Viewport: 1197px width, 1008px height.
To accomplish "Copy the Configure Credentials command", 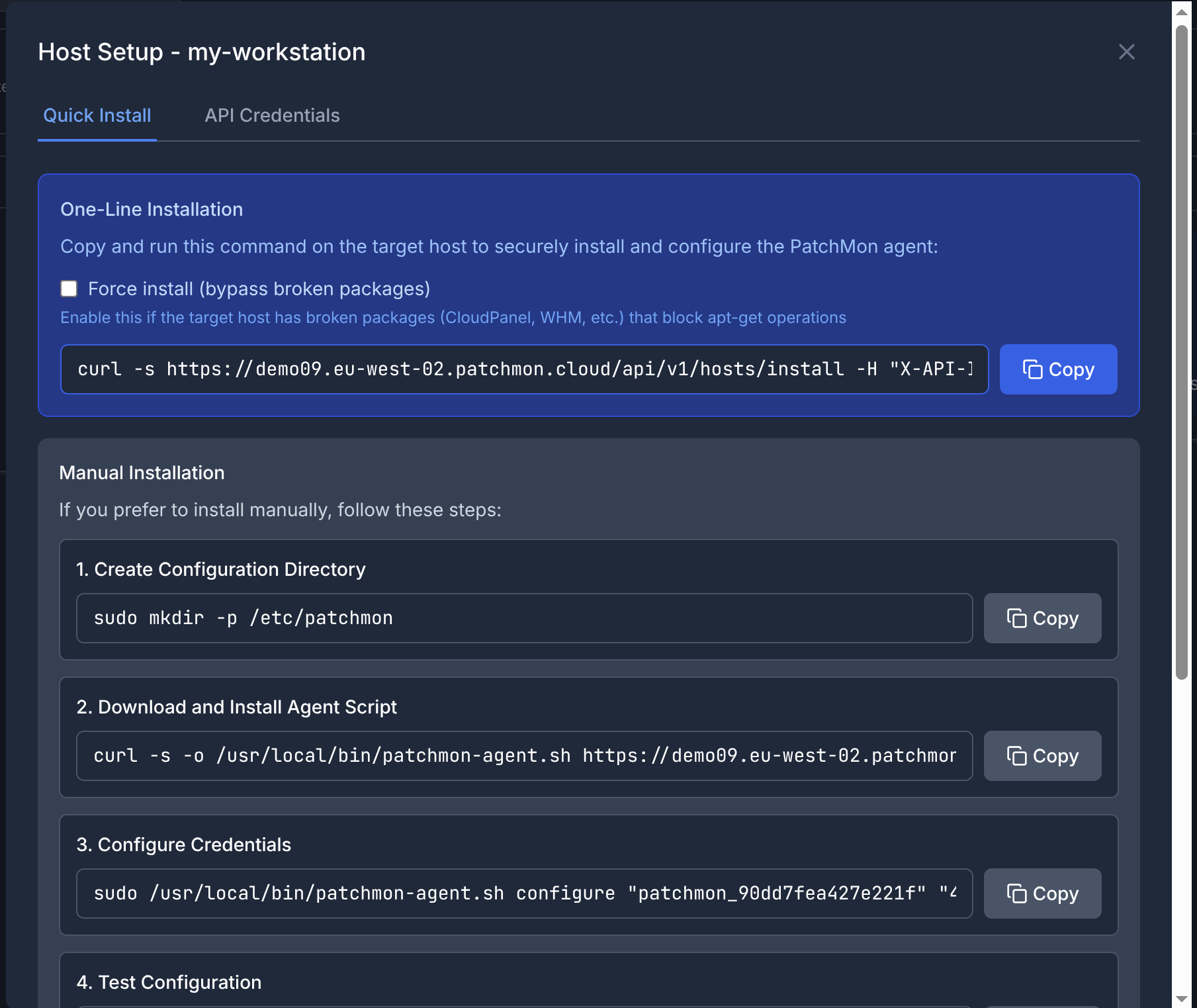I will click(1042, 893).
